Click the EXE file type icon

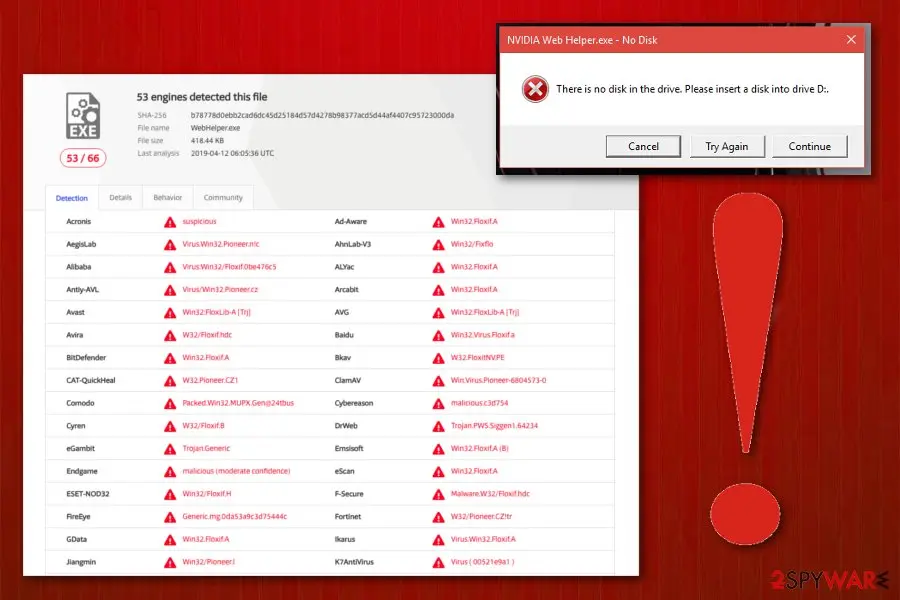pos(83,115)
